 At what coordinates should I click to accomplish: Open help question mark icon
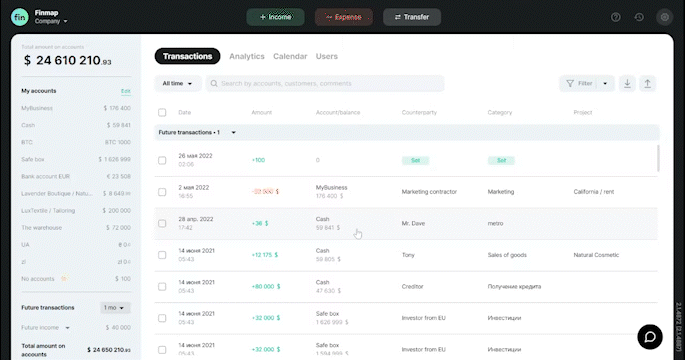point(616,17)
